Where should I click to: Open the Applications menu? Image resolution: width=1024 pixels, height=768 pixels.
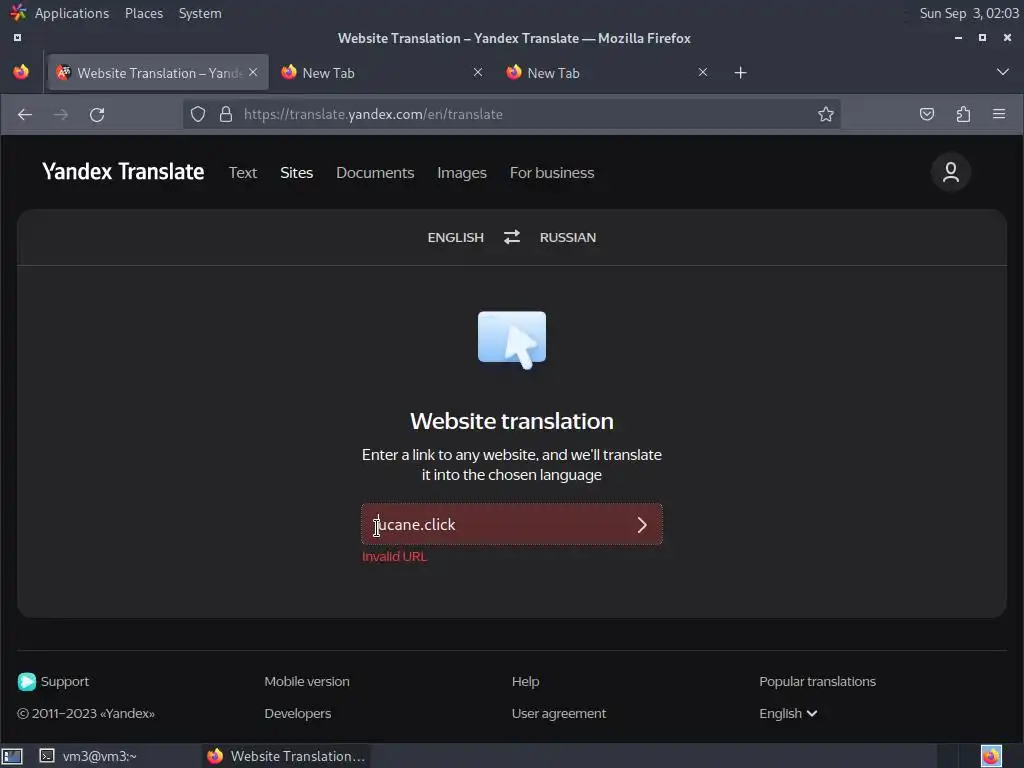point(72,13)
